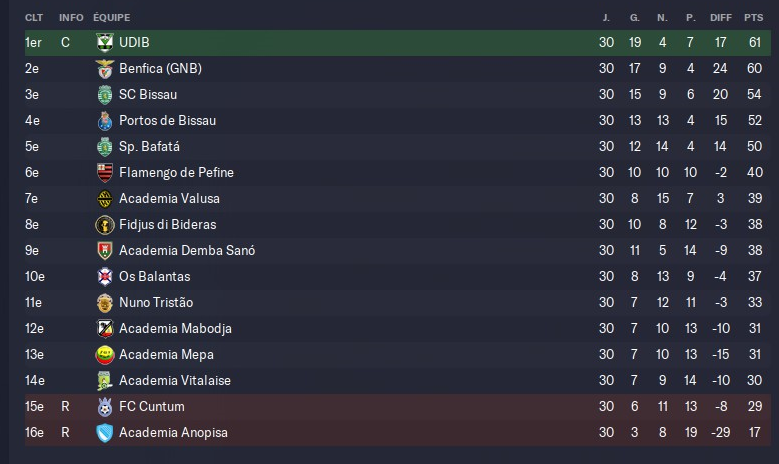Click the Os Balantas club badge

tap(105, 276)
